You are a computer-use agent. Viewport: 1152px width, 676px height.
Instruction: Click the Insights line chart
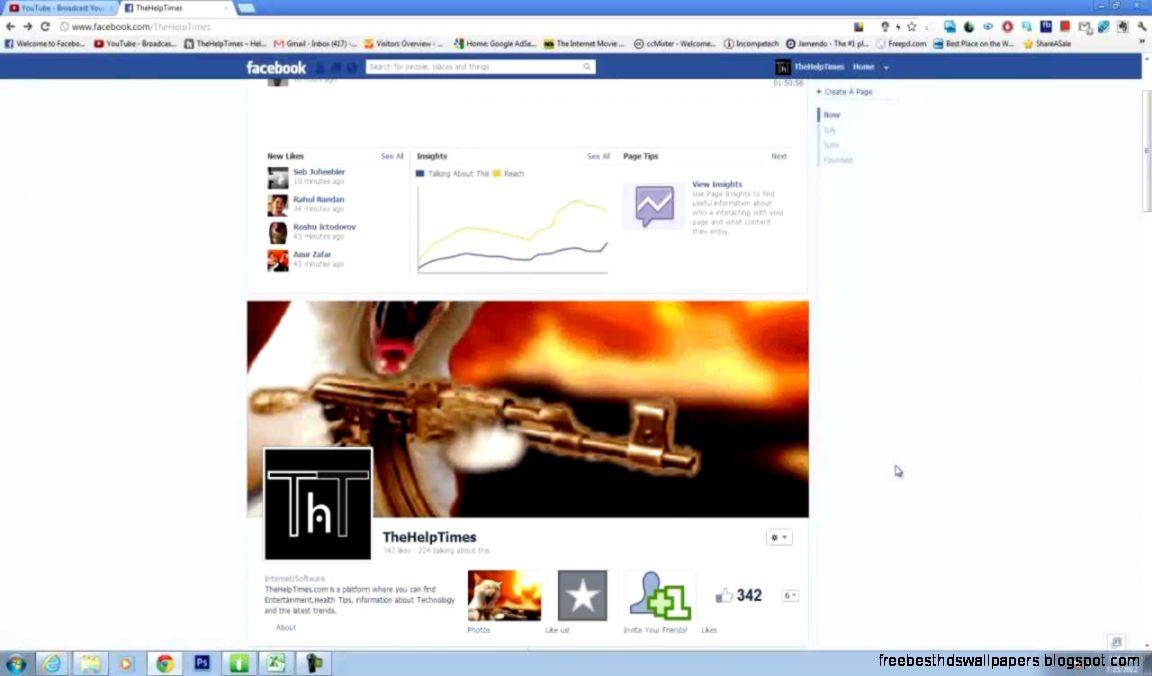coord(512,229)
